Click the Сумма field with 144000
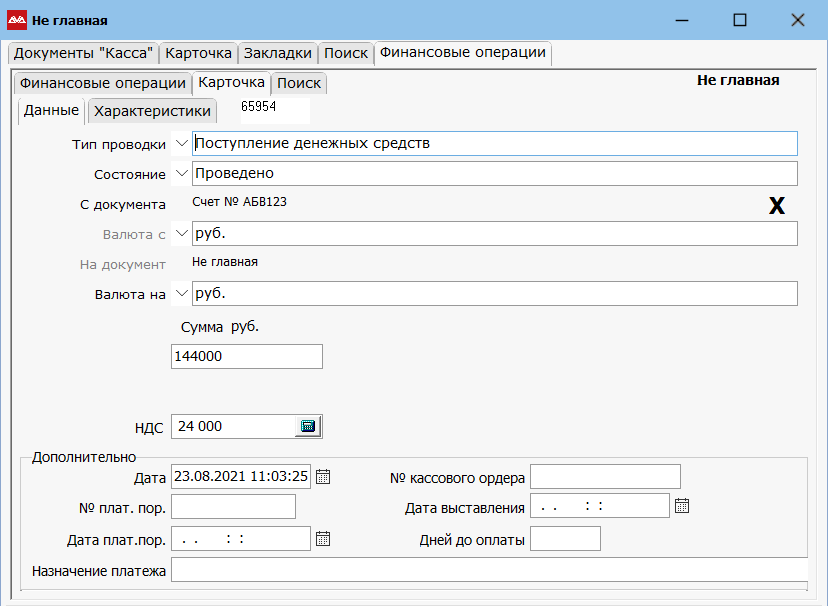 247,356
